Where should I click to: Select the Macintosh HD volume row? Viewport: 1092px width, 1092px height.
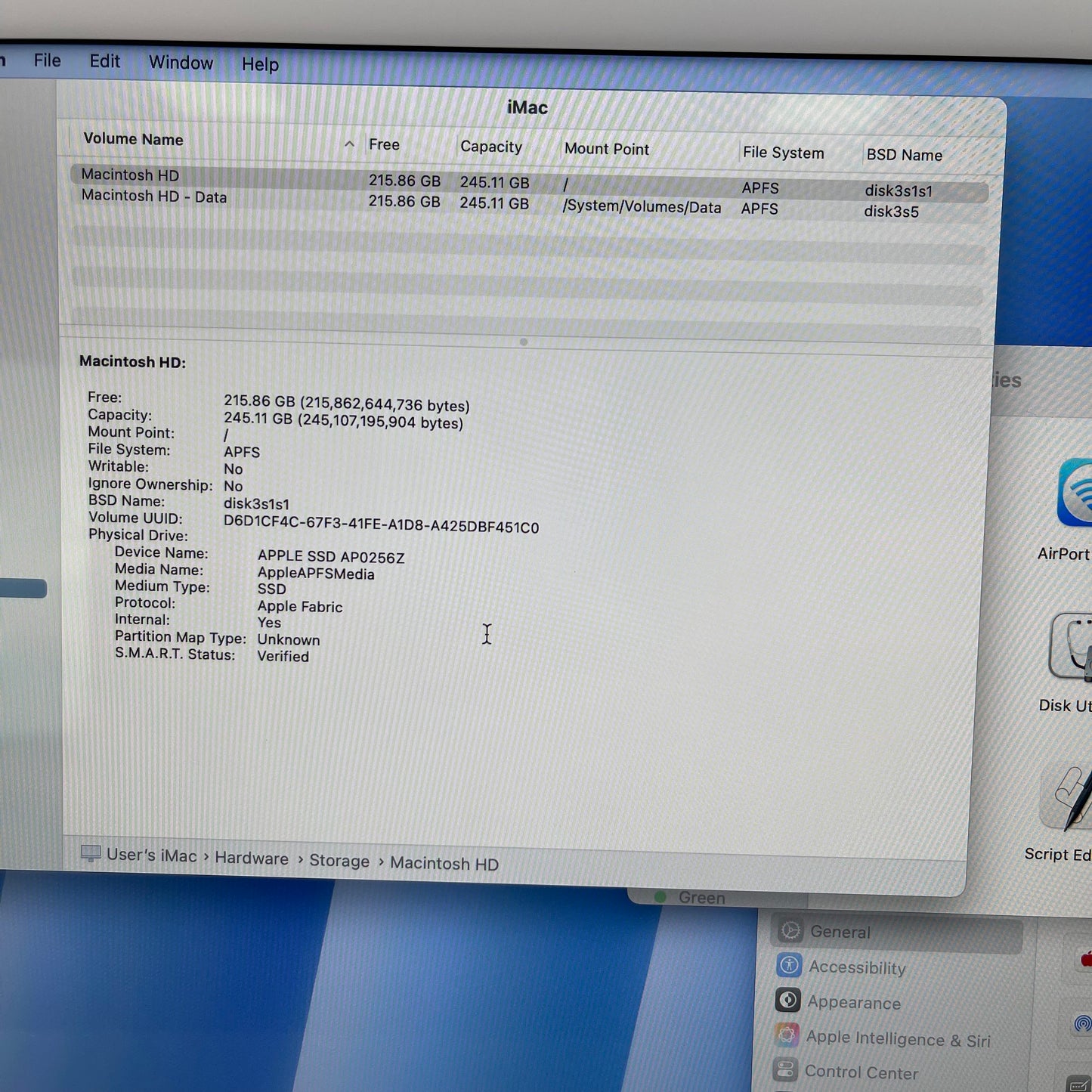(x=529, y=182)
